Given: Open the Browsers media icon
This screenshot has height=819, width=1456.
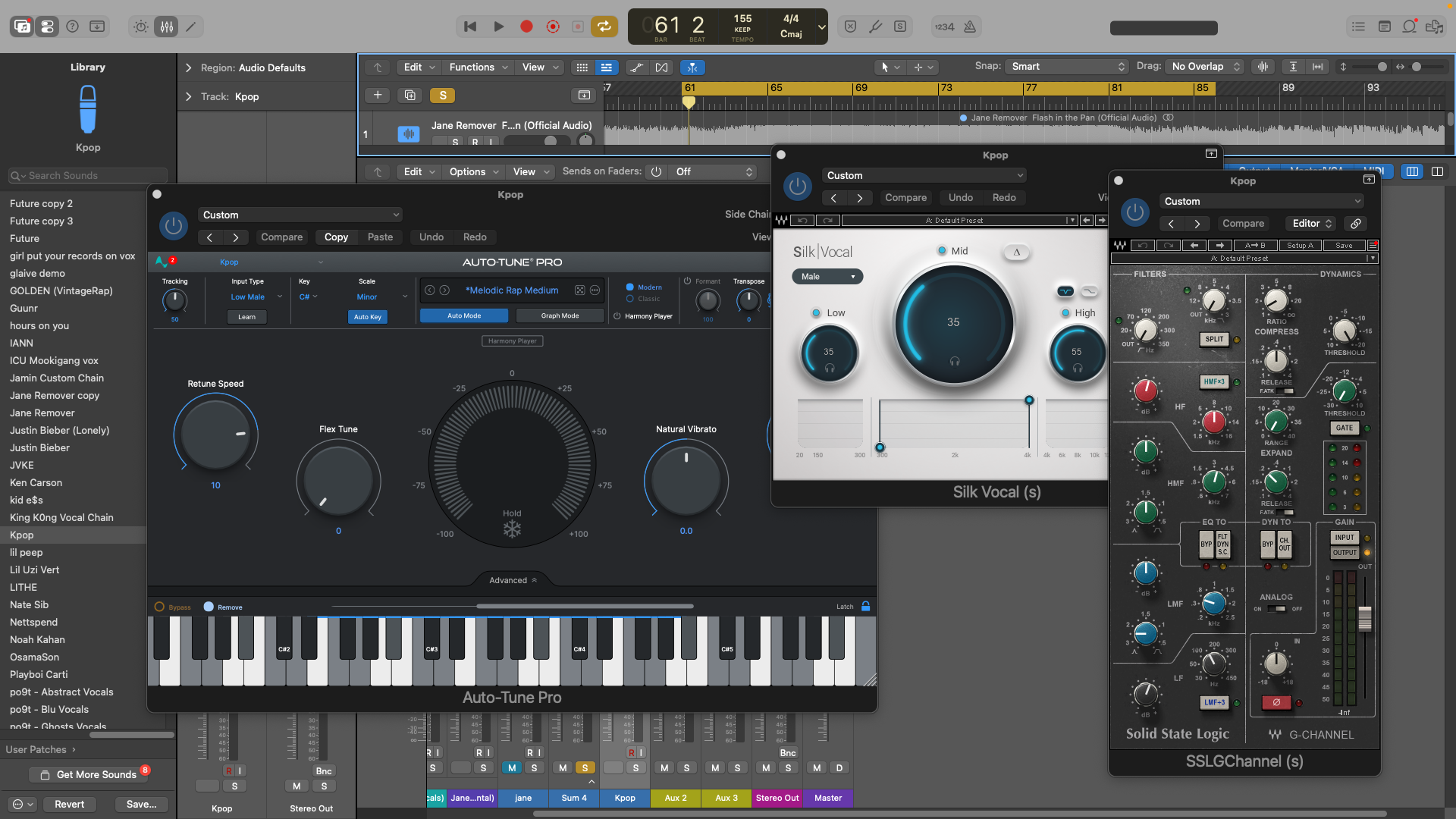Looking at the screenshot, I should (x=1434, y=27).
